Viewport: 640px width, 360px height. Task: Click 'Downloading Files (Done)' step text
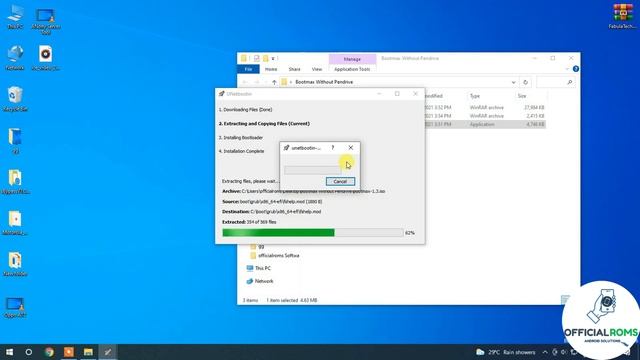coord(245,110)
